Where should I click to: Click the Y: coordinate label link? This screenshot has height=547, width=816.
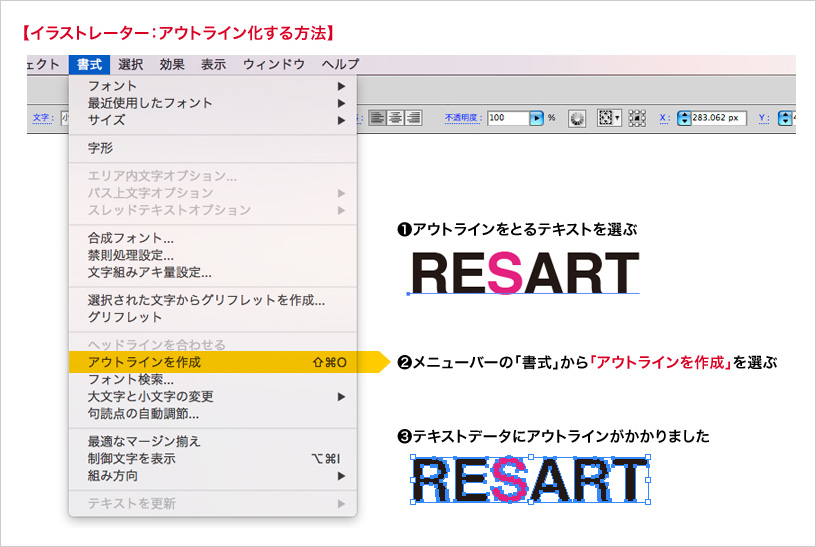click(763, 118)
